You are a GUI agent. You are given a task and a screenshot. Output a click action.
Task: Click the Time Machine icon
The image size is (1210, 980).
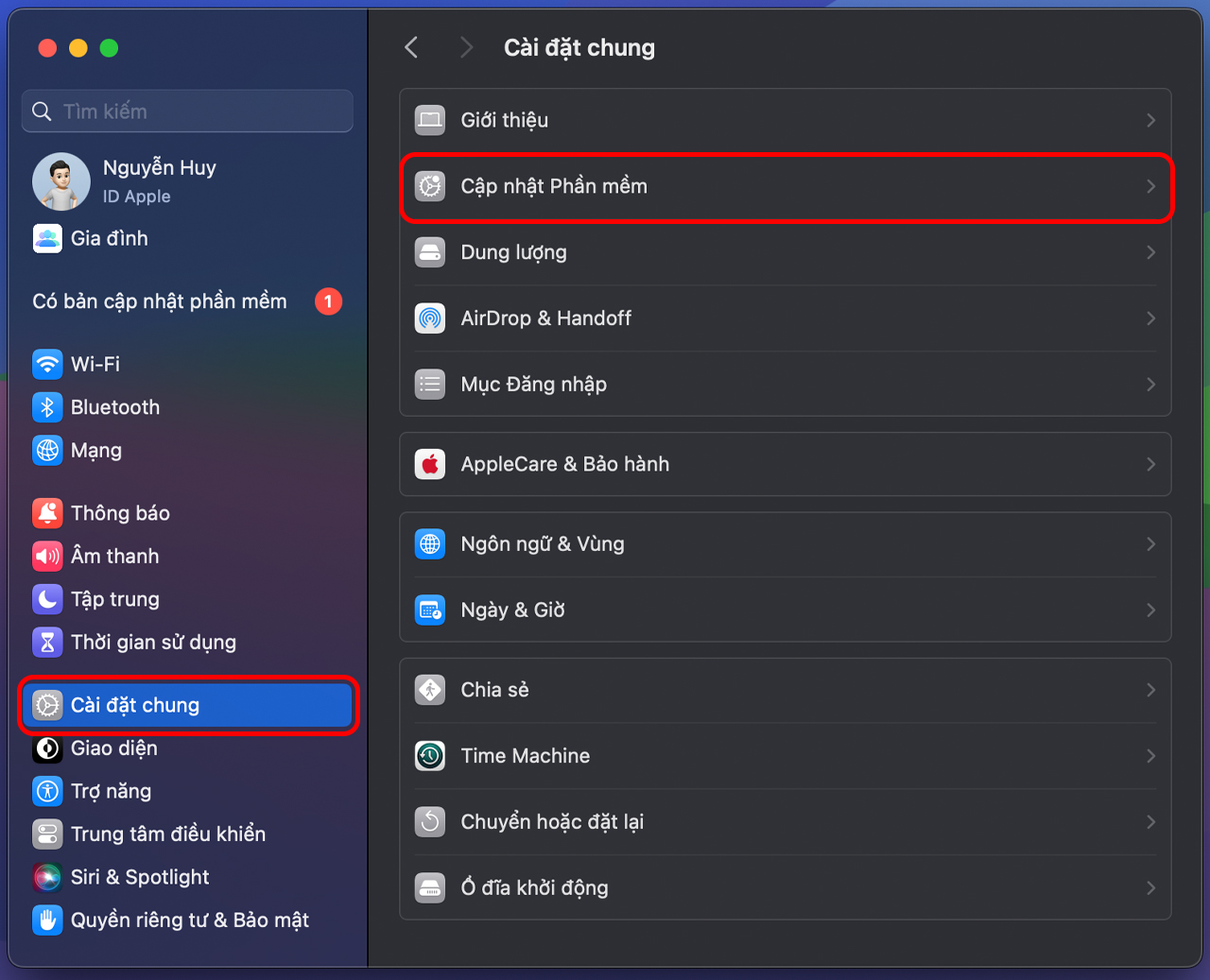pos(430,756)
